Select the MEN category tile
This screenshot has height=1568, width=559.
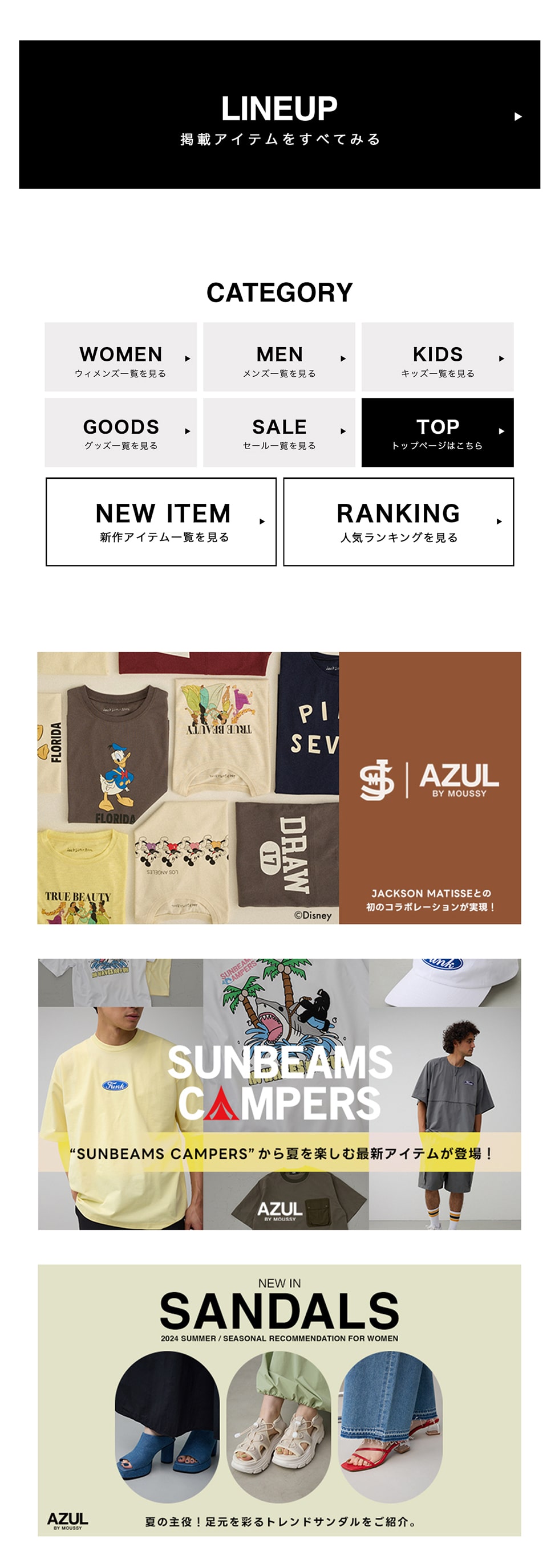click(x=279, y=357)
